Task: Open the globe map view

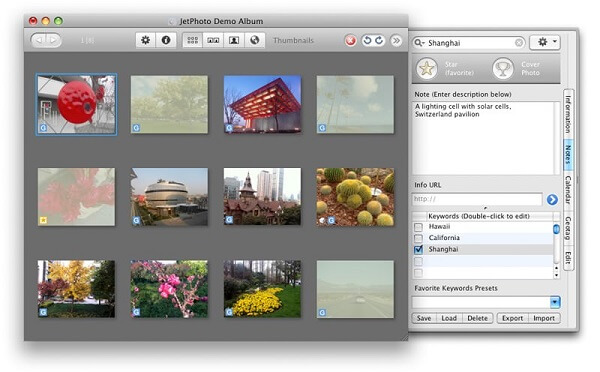Action: [254, 40]
